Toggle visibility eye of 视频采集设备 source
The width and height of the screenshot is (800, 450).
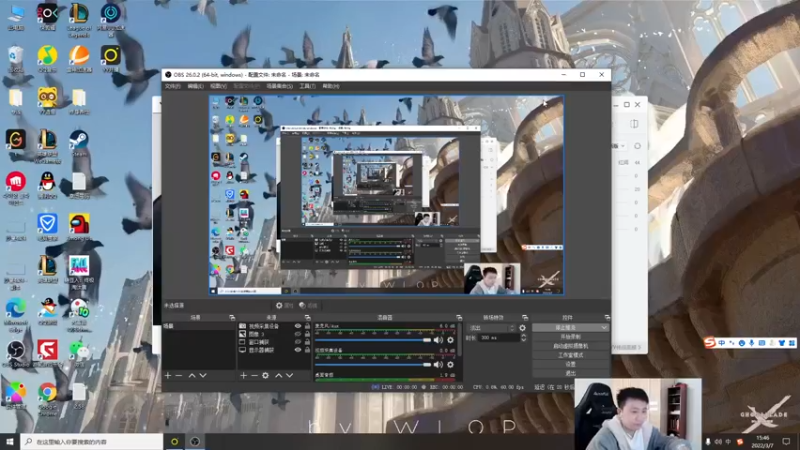point(298,326)
